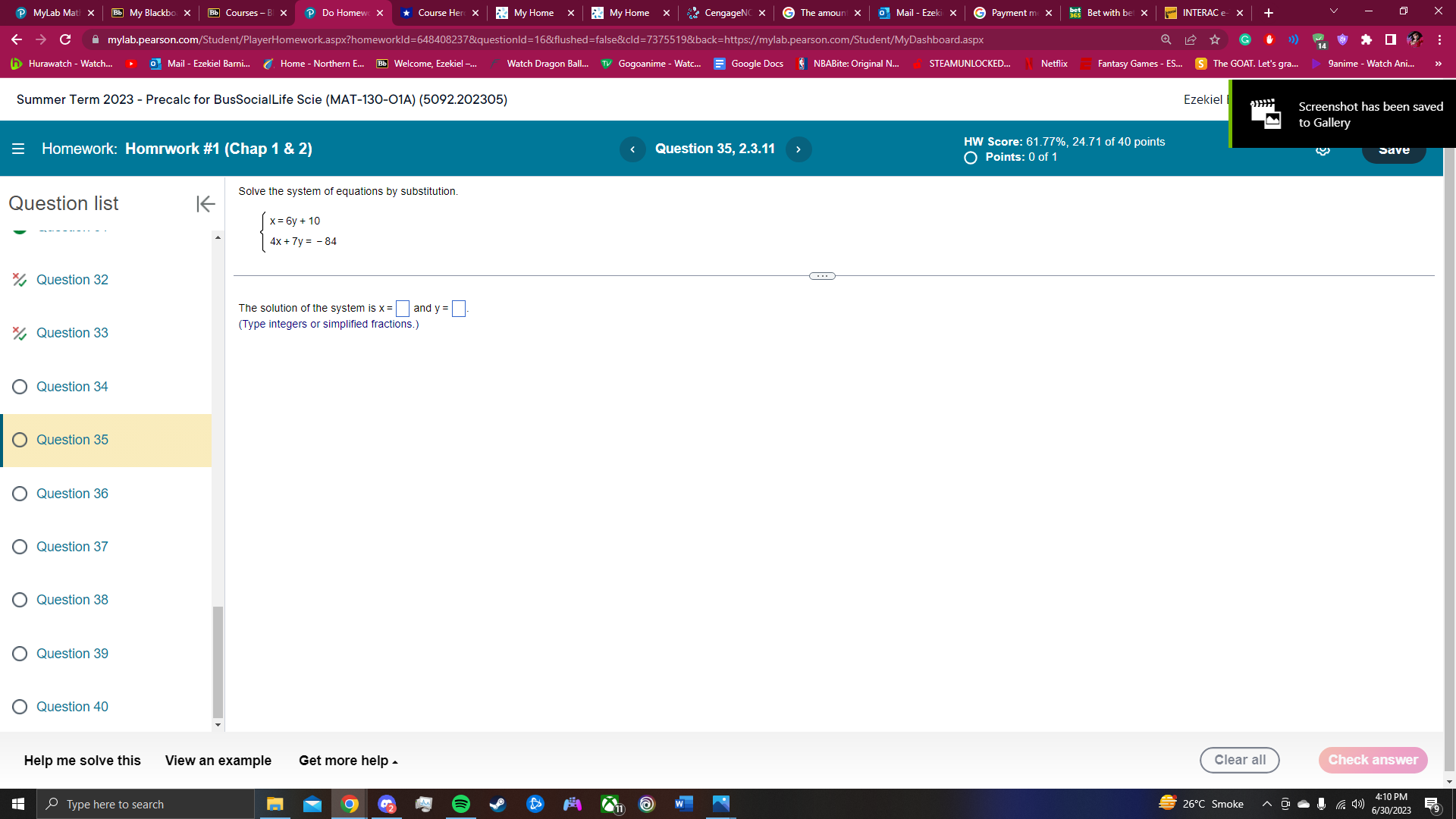Expand the Get more help menu
1456x819 pixels.
click(x=347, y=761)
